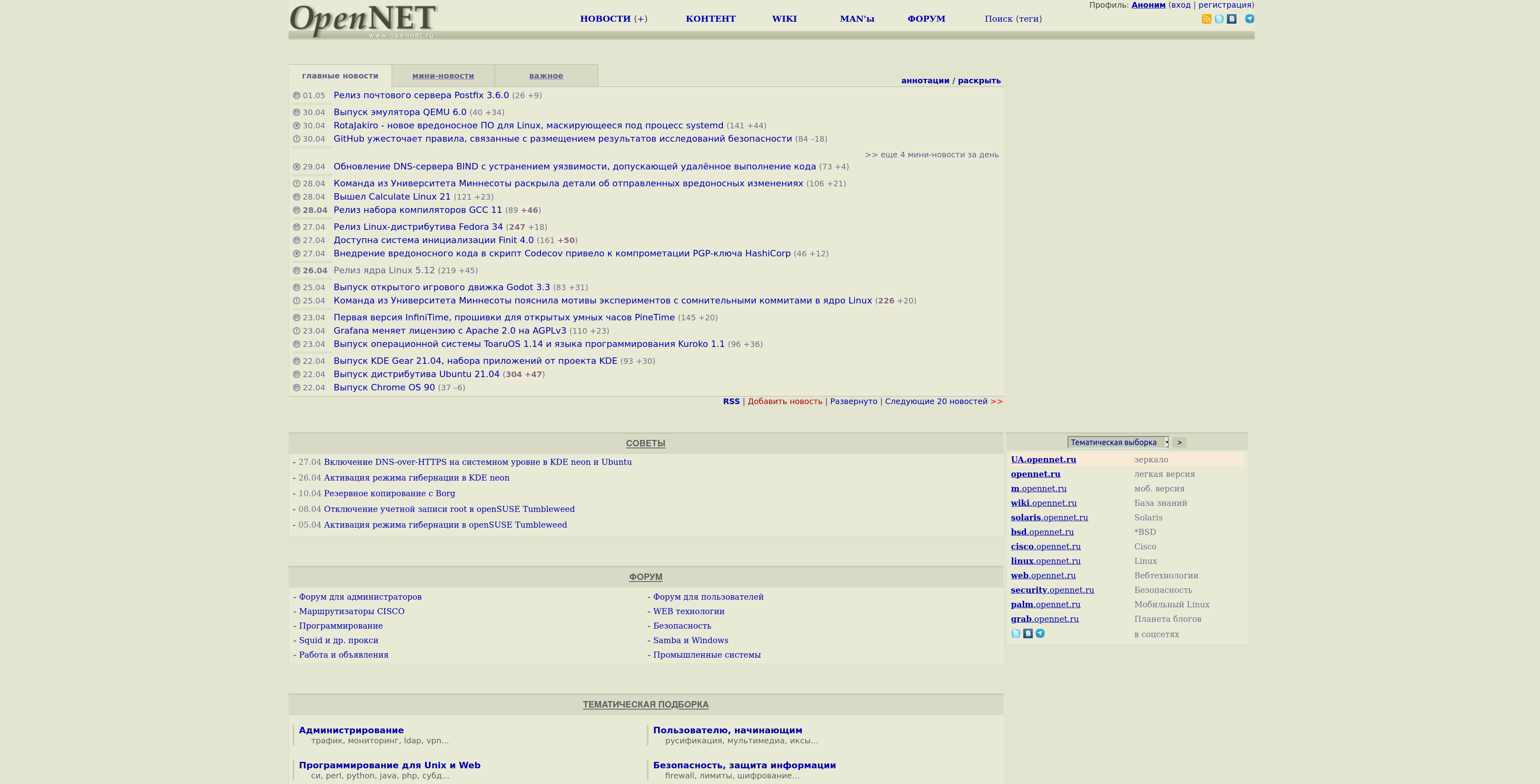1540x784 pixels.
Task: Open the MAN'ы menu item
Action: click(x=857, y=19)
